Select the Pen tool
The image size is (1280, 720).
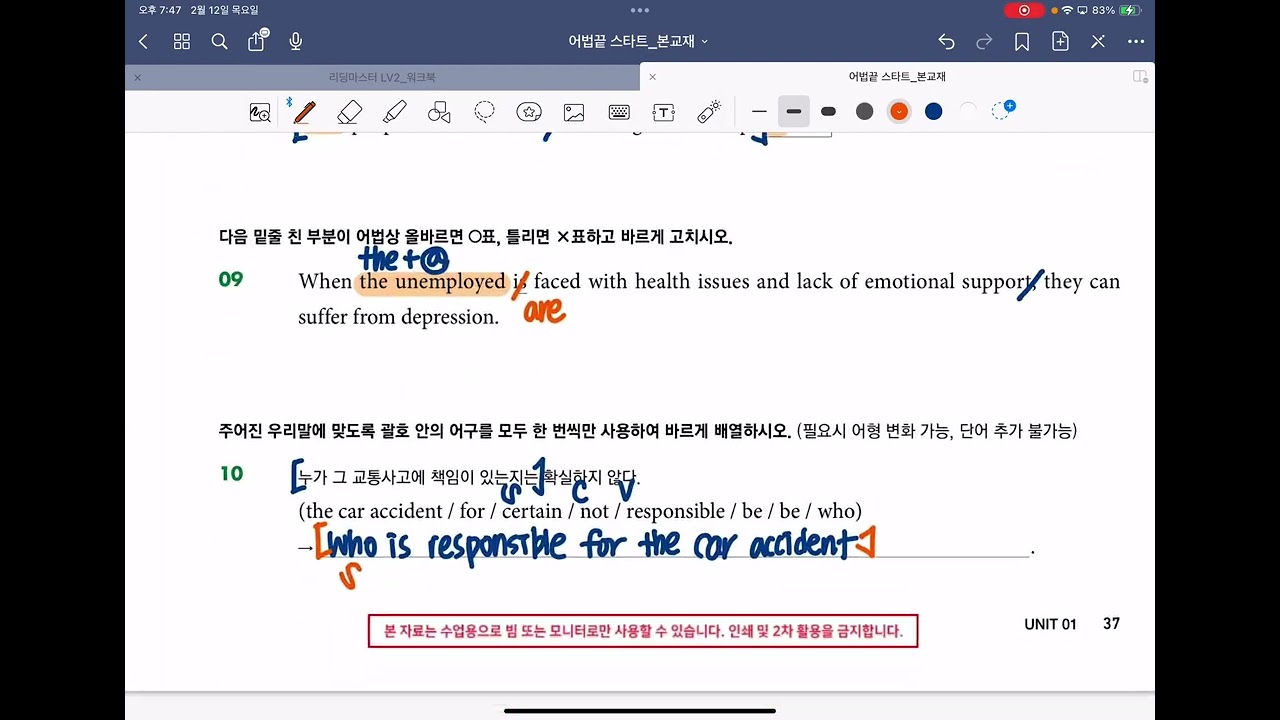click(304, 112)
